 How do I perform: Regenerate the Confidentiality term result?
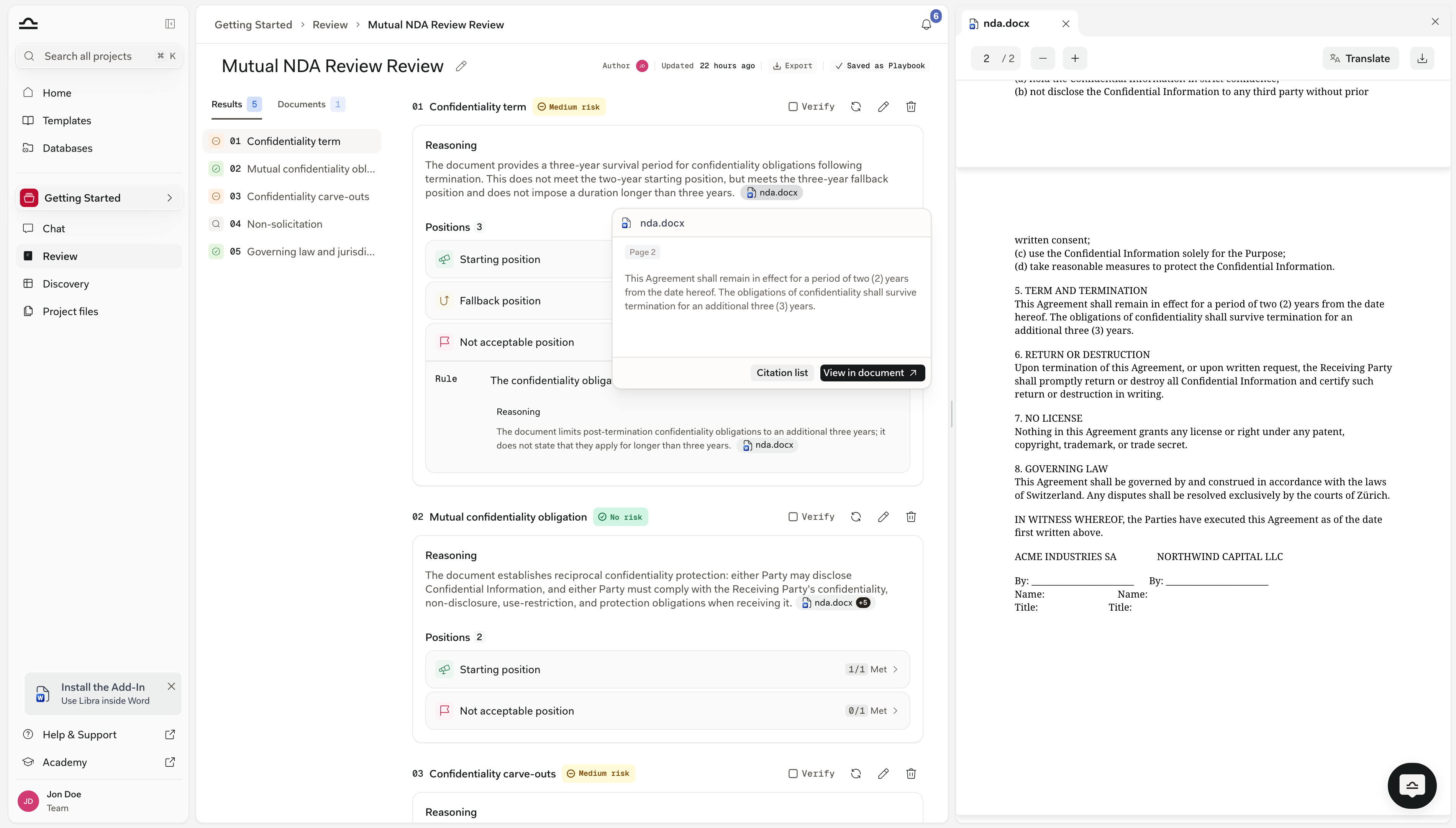(x=856, y=107)
